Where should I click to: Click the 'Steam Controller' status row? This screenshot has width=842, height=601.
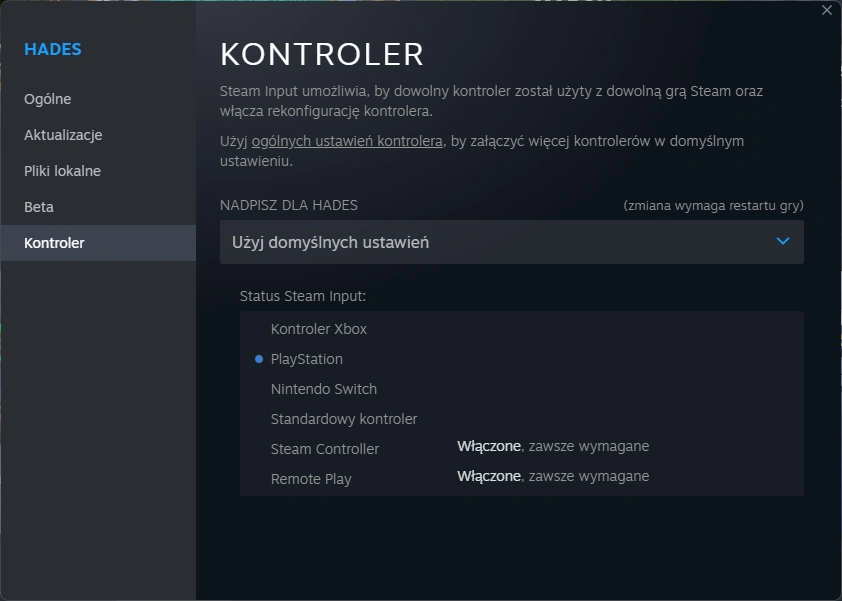(x=521, y=448)
